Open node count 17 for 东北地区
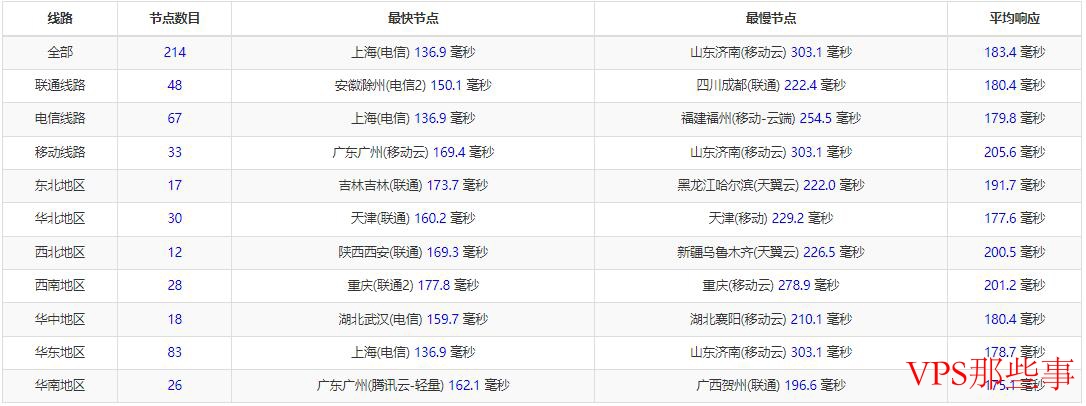1086x406 pixels. (x=175, y=185)
